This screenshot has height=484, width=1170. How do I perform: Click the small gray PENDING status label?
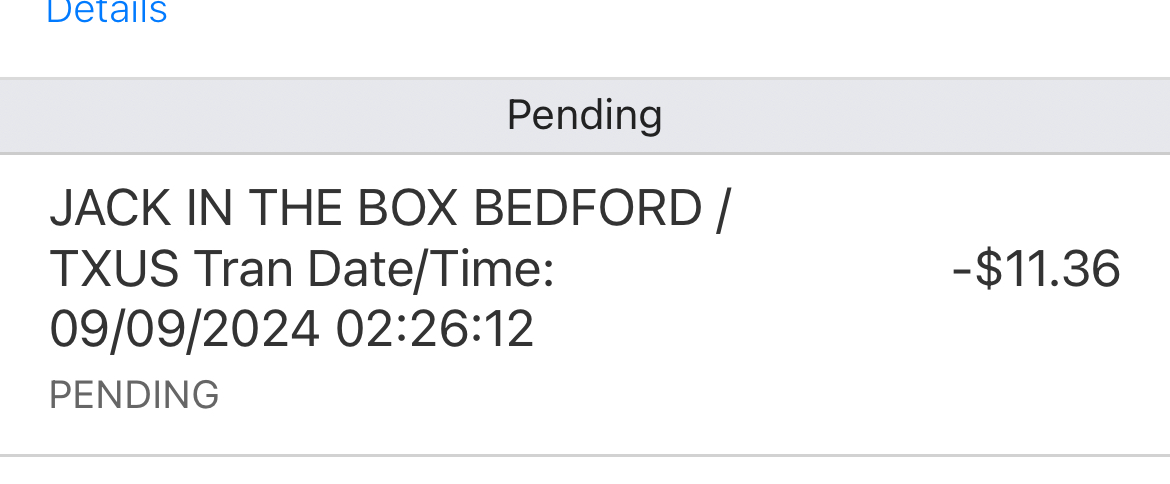[x=134, y=395]
